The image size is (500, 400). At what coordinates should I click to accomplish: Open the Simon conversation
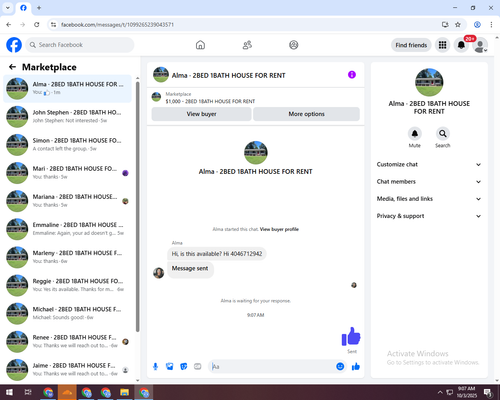tap(67, 145)
